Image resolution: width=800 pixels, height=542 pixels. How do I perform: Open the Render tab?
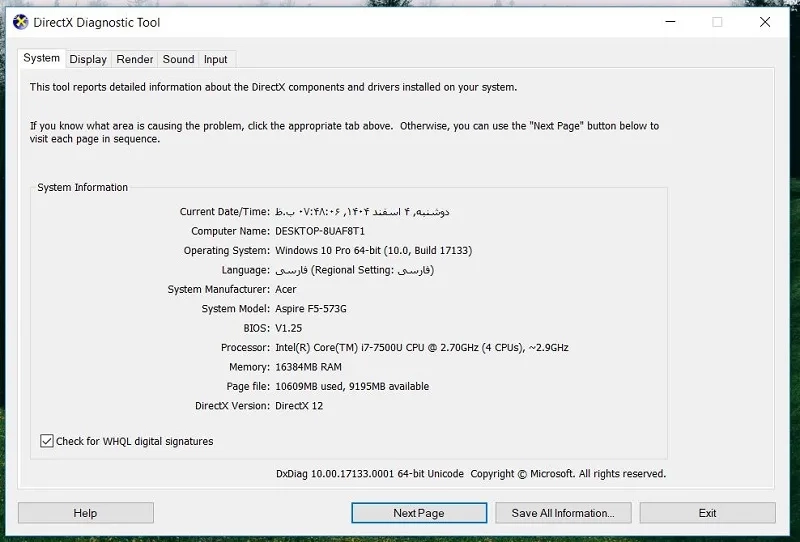tap(135, 59)
